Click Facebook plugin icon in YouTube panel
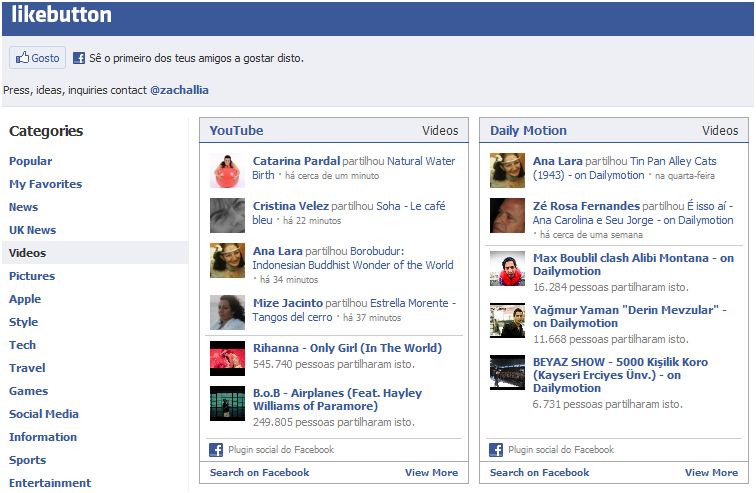The height and width of the screenshot is (493, 756). pyautogui.click(x=216, y=450)
